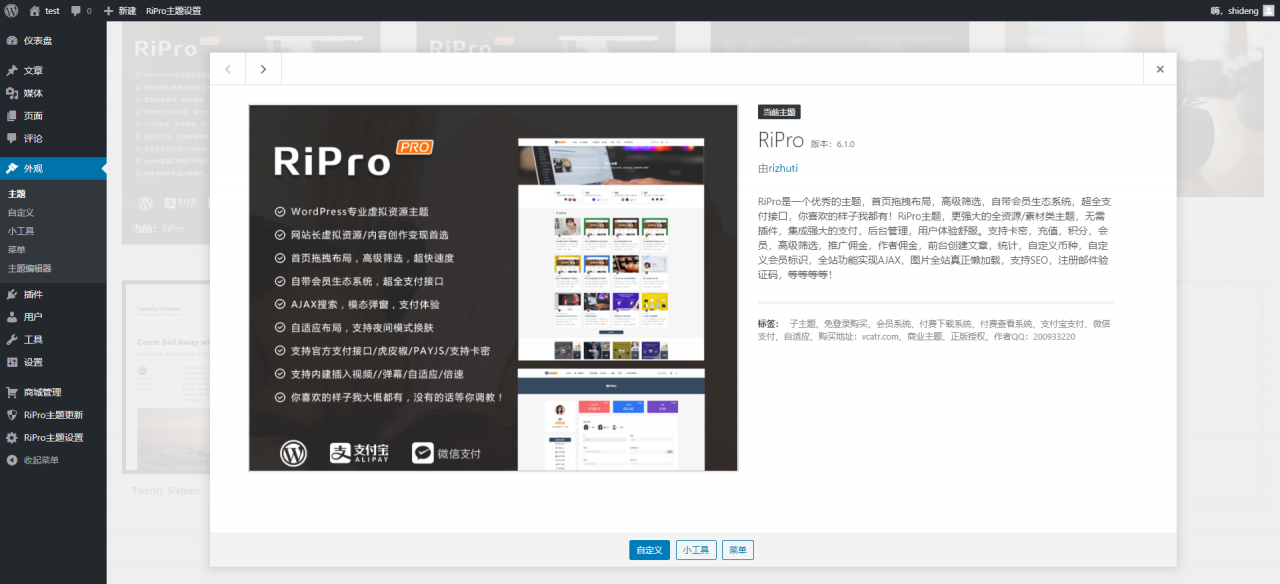Open the comments bubble in admin bar
Viewport: 1280px width, 584px height.
[81, 10]
